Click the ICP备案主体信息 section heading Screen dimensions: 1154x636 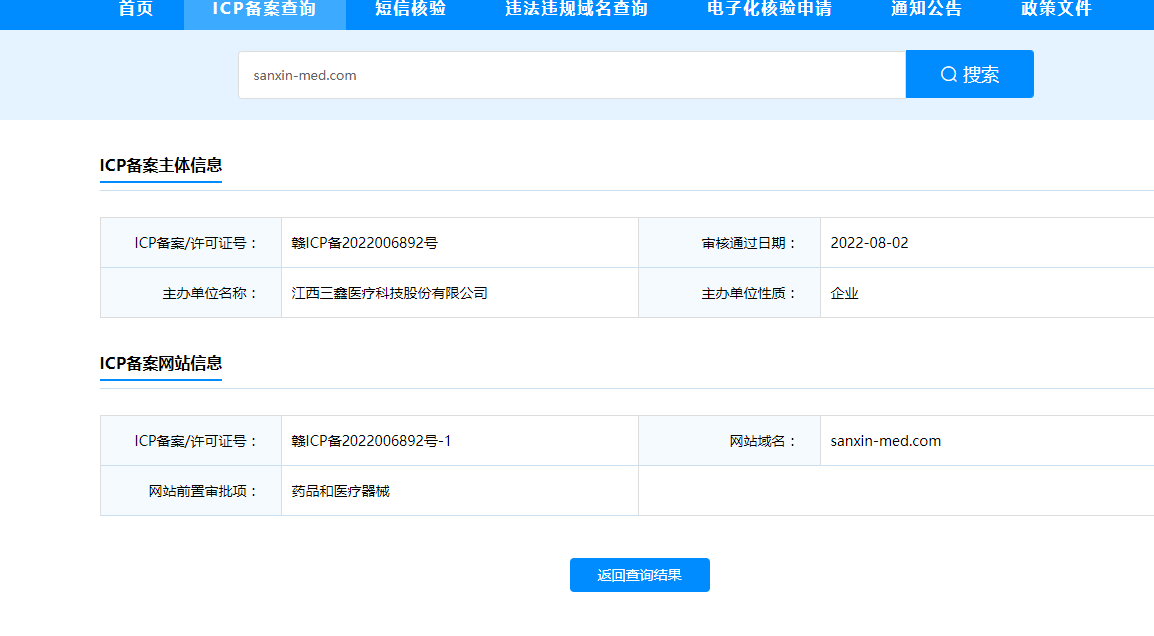(x=160, y=165)
